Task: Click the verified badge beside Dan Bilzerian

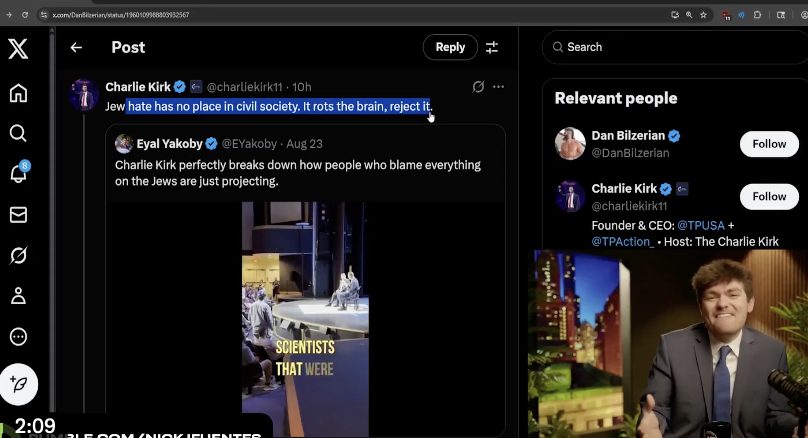Action: tap(674, 136)
